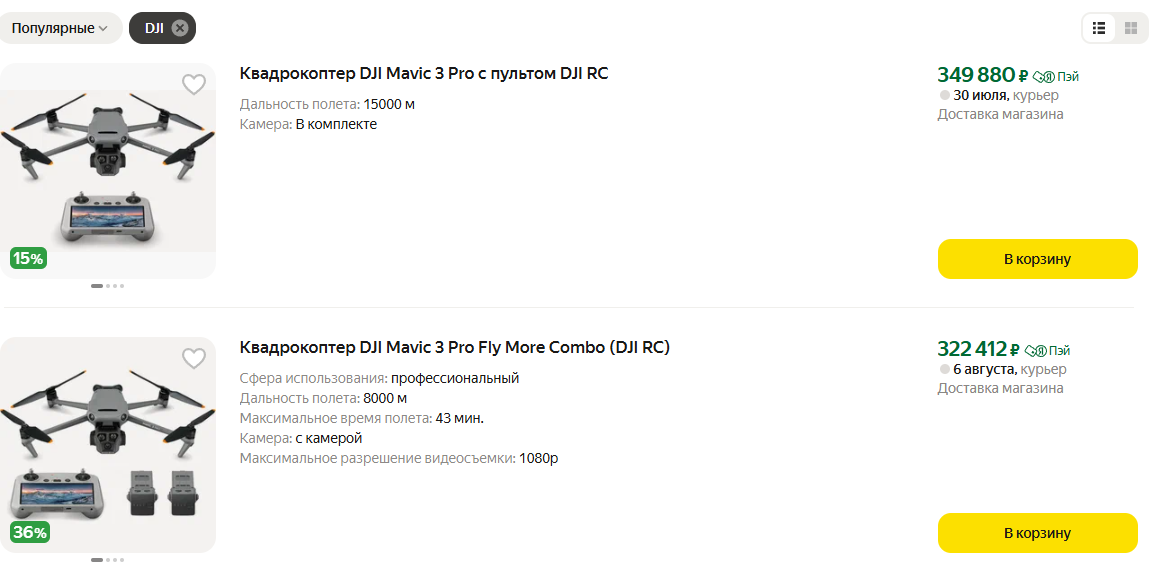
Task: Click the 36% discount badge
Action: (x=30, y=532)
